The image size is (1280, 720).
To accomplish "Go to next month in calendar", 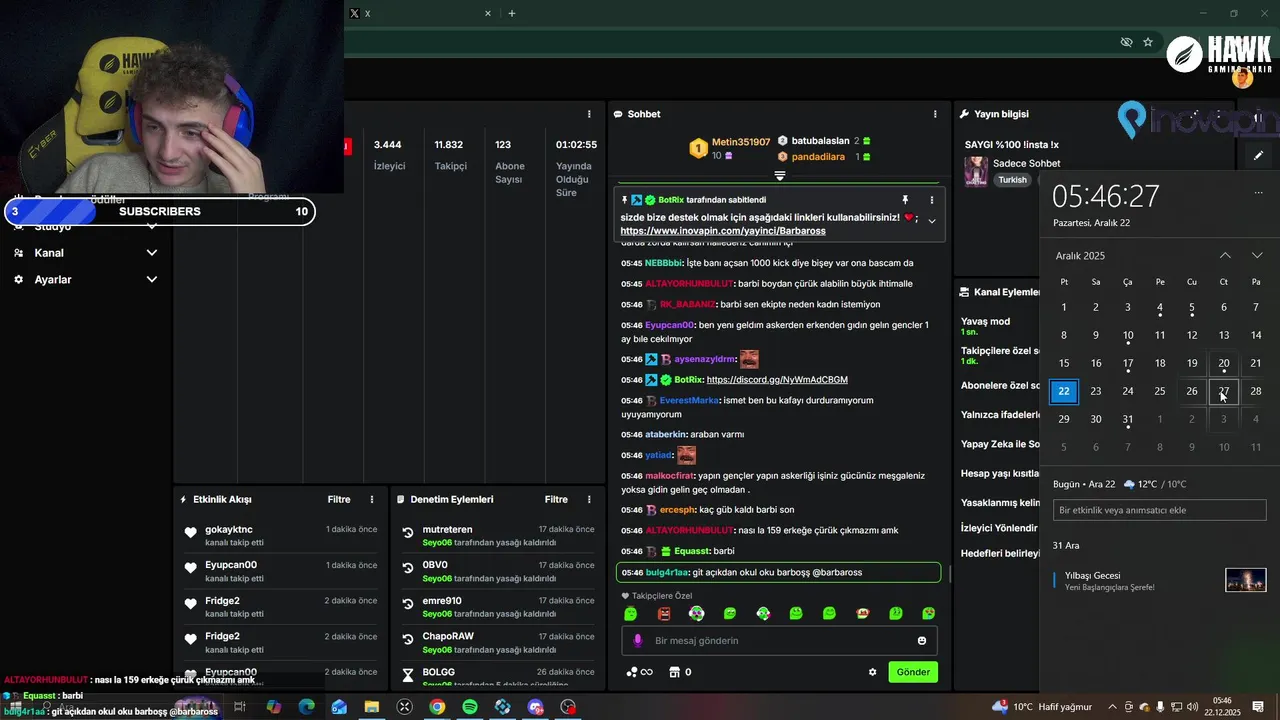I will point(1257,256).
